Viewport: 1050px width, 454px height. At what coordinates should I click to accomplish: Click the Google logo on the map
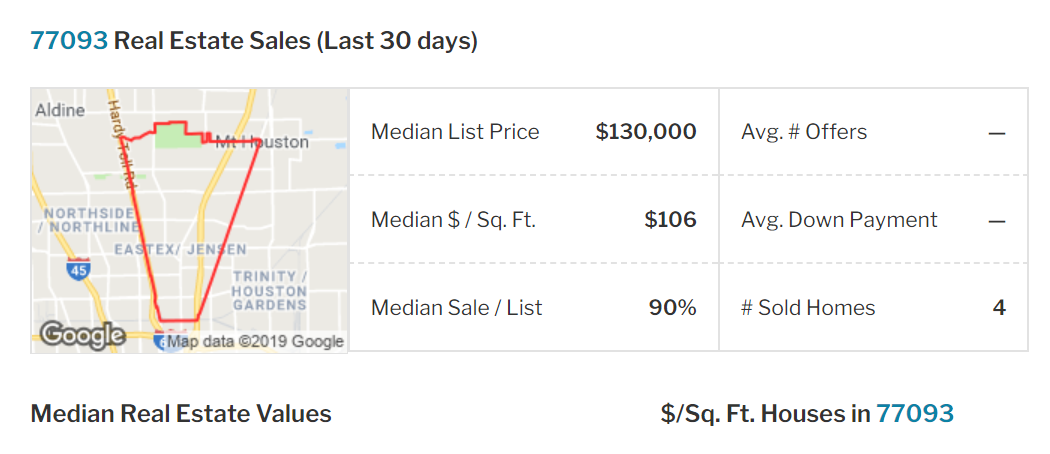click(x=82, y=335)
